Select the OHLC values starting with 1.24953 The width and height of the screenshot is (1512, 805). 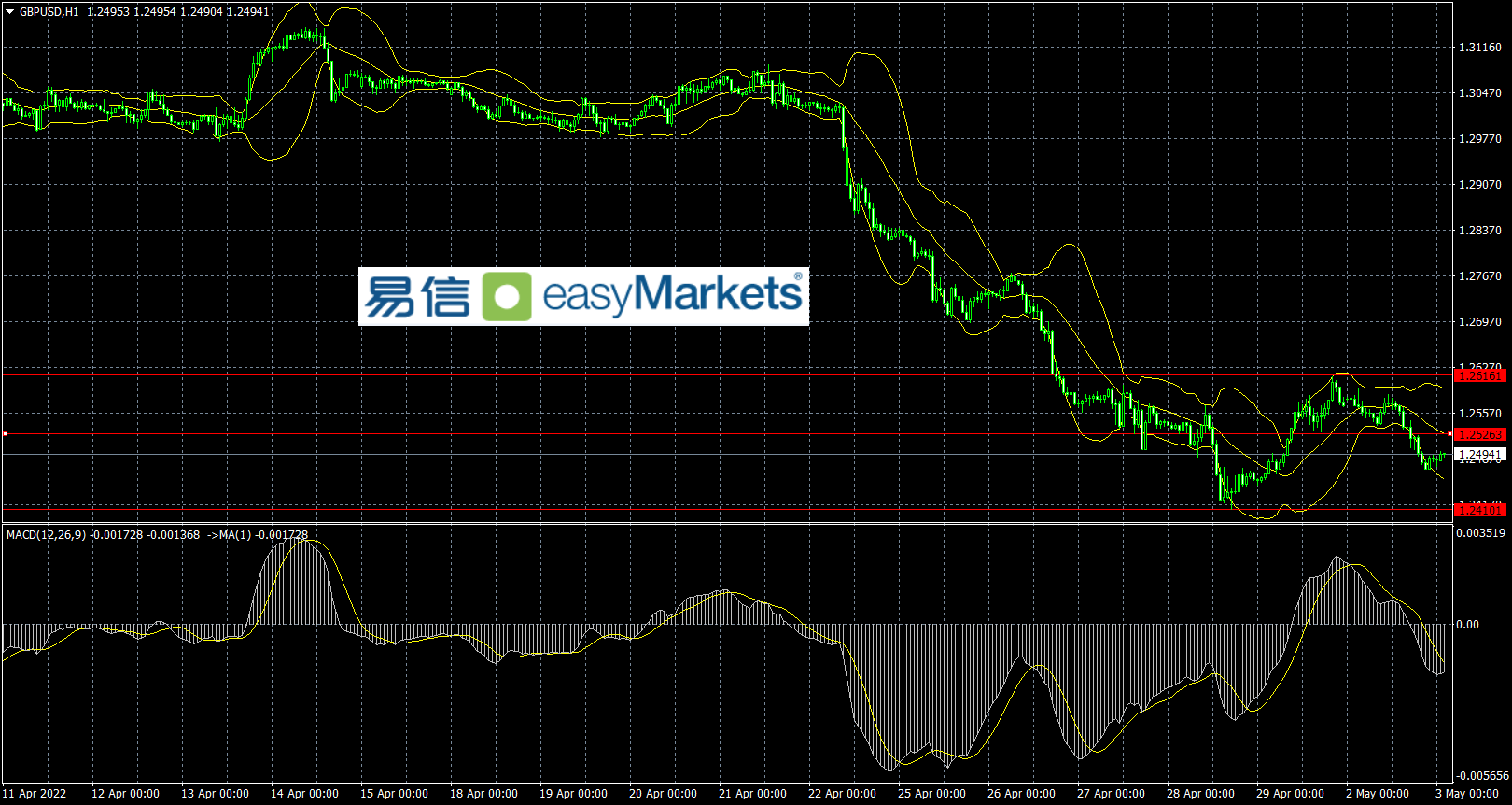point(178,12)
